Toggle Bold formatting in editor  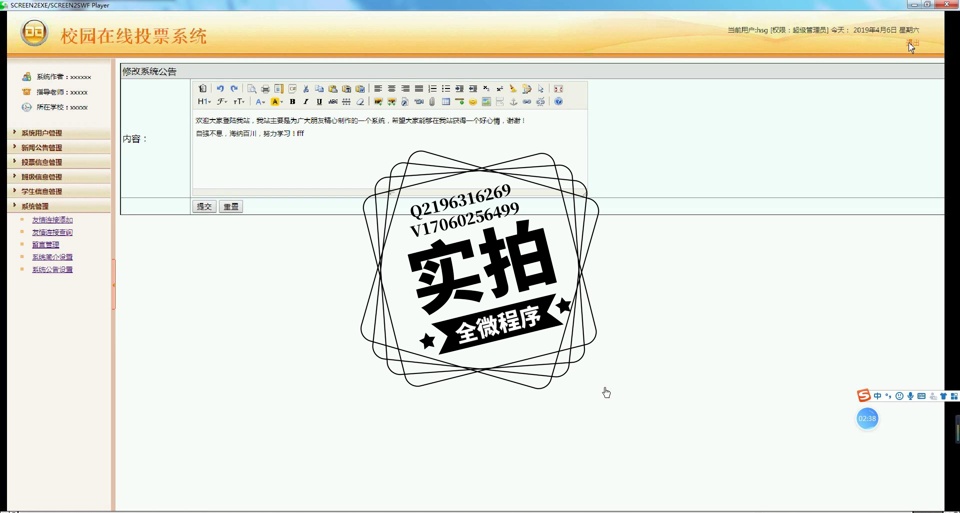tap(292, 102)
